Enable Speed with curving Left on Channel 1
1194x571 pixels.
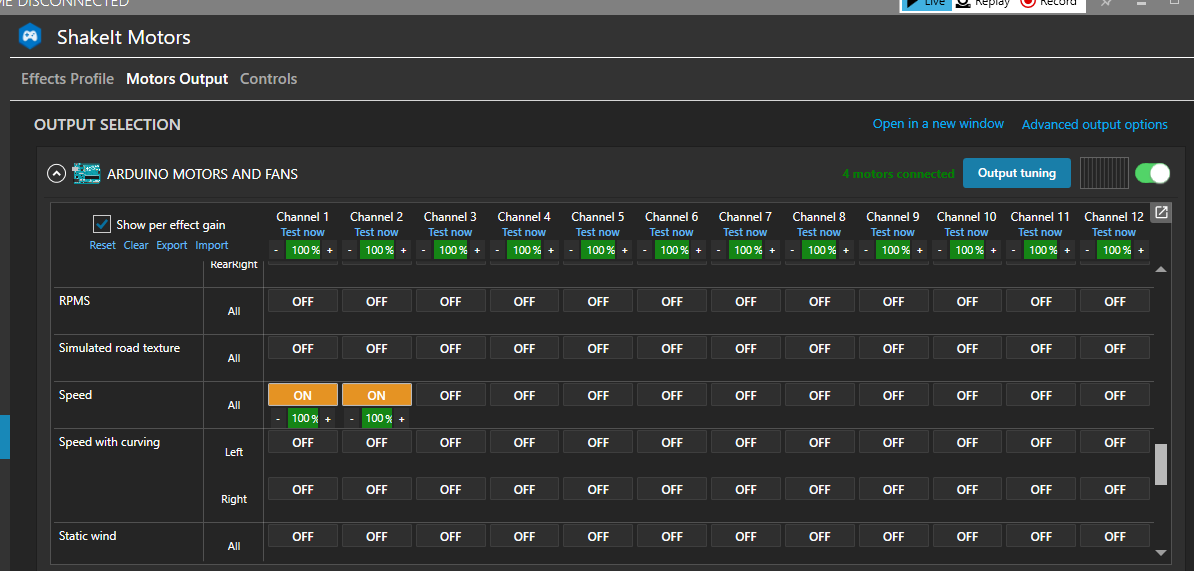(303, 442)
